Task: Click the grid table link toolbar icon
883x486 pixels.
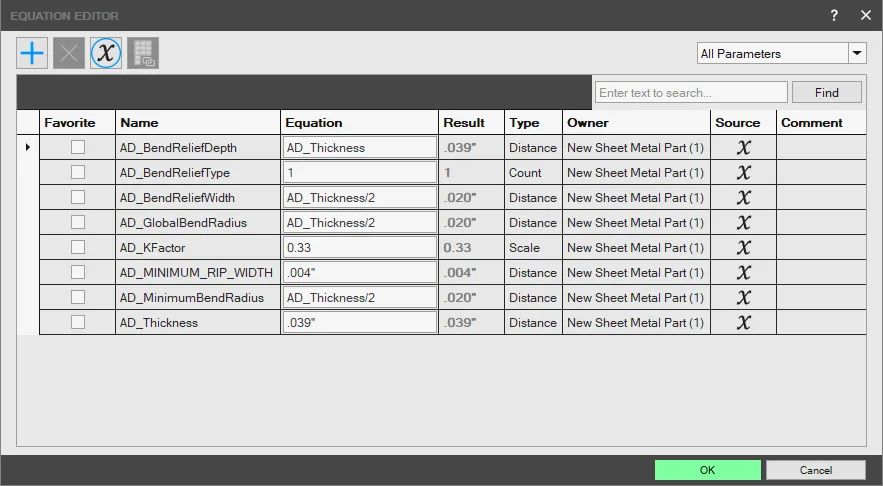Action: point(143,53)
